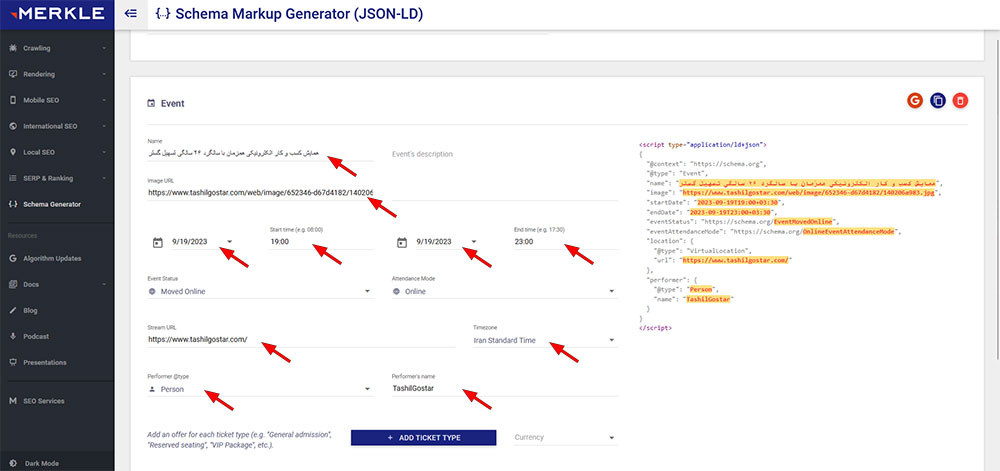Click the EventMovedOnline value in the code
The width and height of the screenshot is (1000, 471).
804,222
